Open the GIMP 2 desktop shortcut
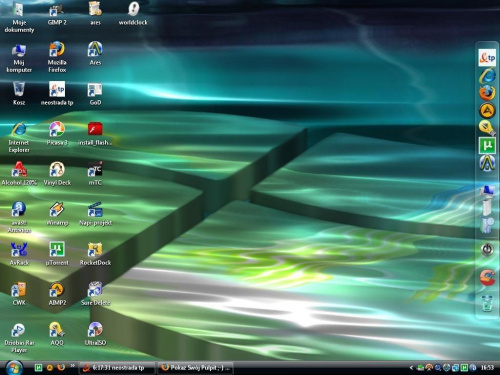500x375 pixels. coord(57,14)
